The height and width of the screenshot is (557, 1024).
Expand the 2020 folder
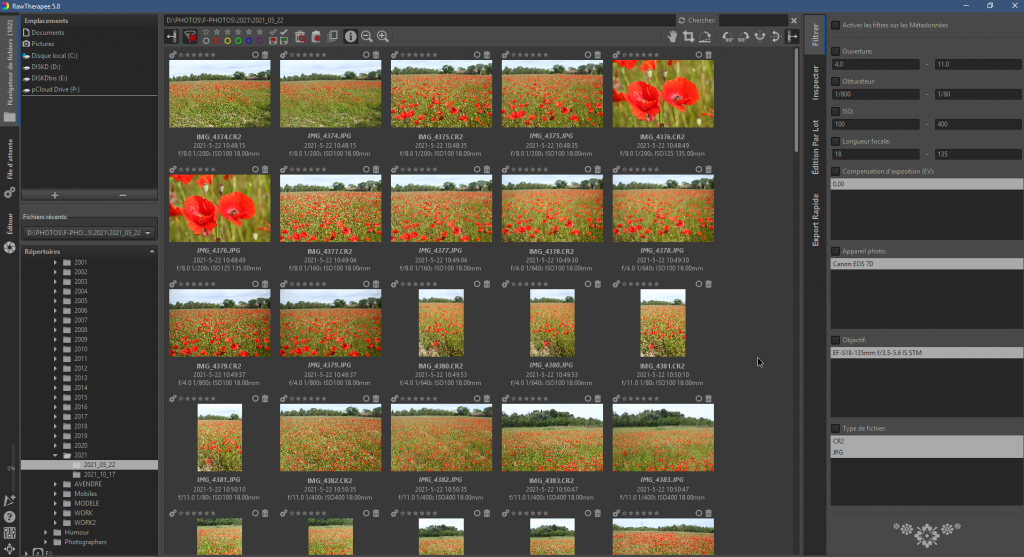click(x=56, y=445)
